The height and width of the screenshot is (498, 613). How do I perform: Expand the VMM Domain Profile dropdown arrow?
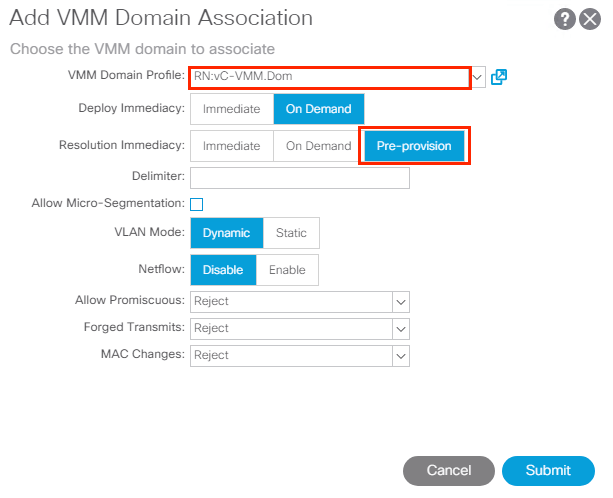[x=478, y=77]
